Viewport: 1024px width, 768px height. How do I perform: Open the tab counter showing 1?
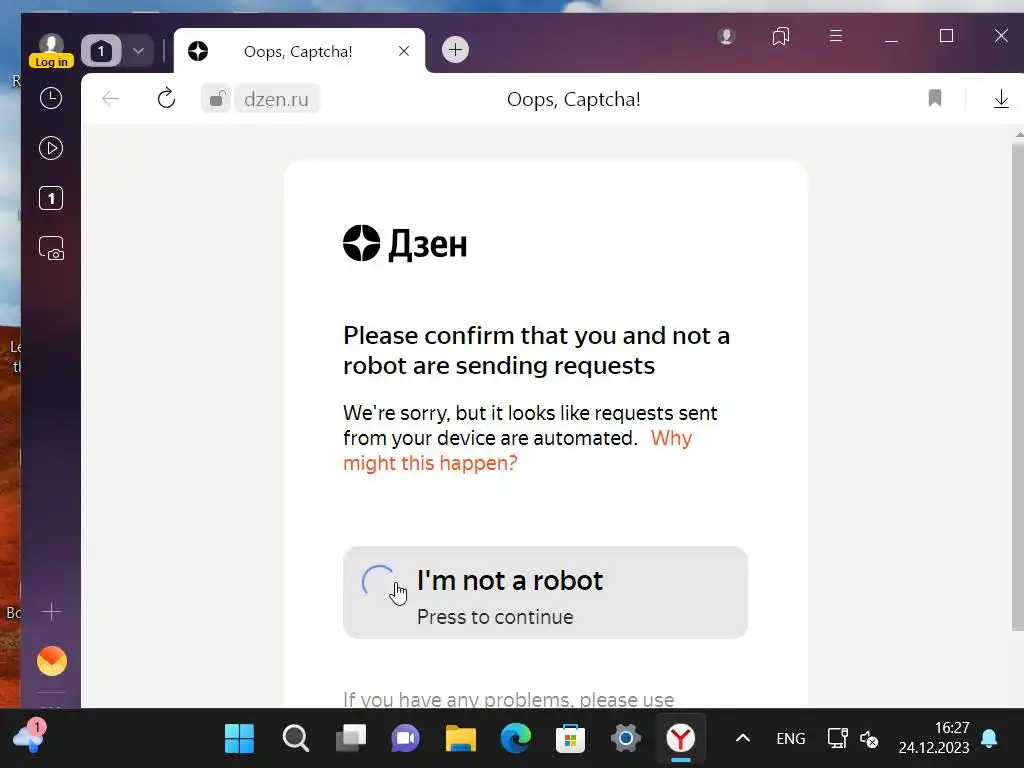click(101, 51)
